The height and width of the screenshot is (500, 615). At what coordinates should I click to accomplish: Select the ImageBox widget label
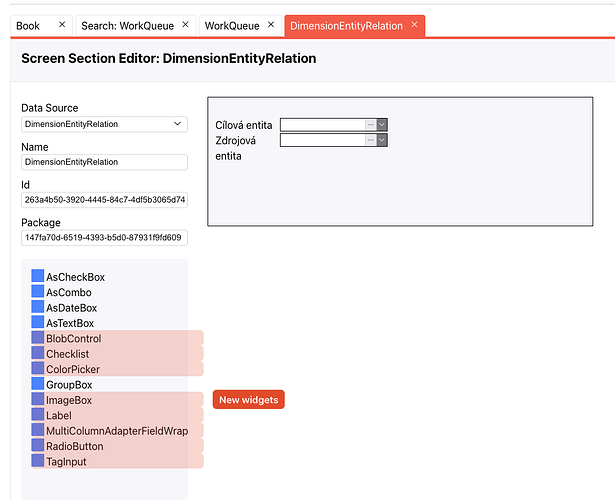[x=69, y=400]
